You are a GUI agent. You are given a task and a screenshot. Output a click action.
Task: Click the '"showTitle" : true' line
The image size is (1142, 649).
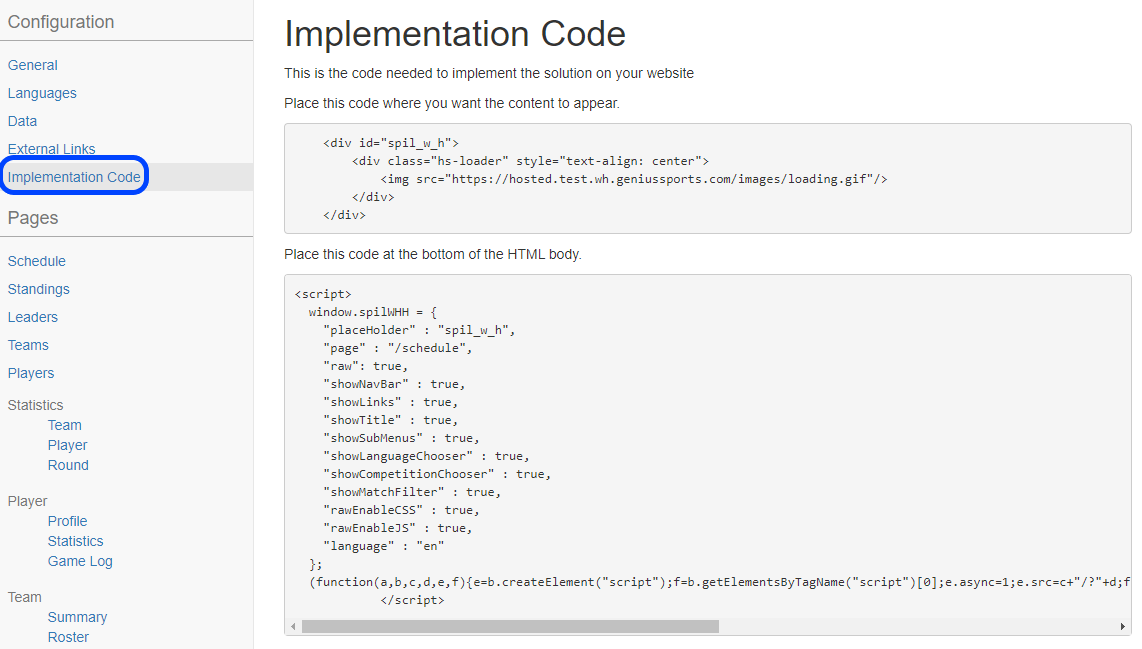(x=390, y=420)
